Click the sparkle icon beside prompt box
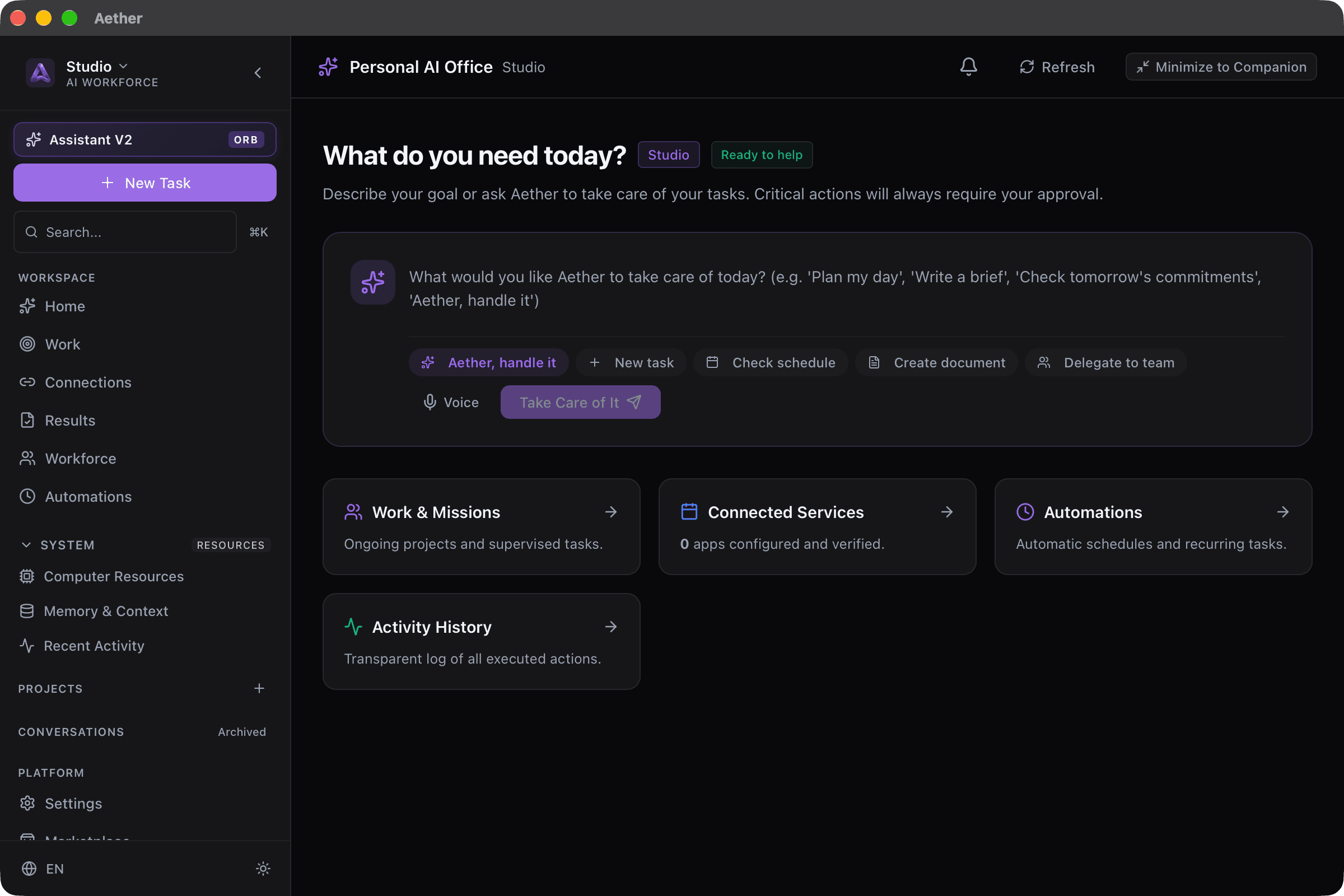This screenshot has height=896, width=1344. point(372,282)
